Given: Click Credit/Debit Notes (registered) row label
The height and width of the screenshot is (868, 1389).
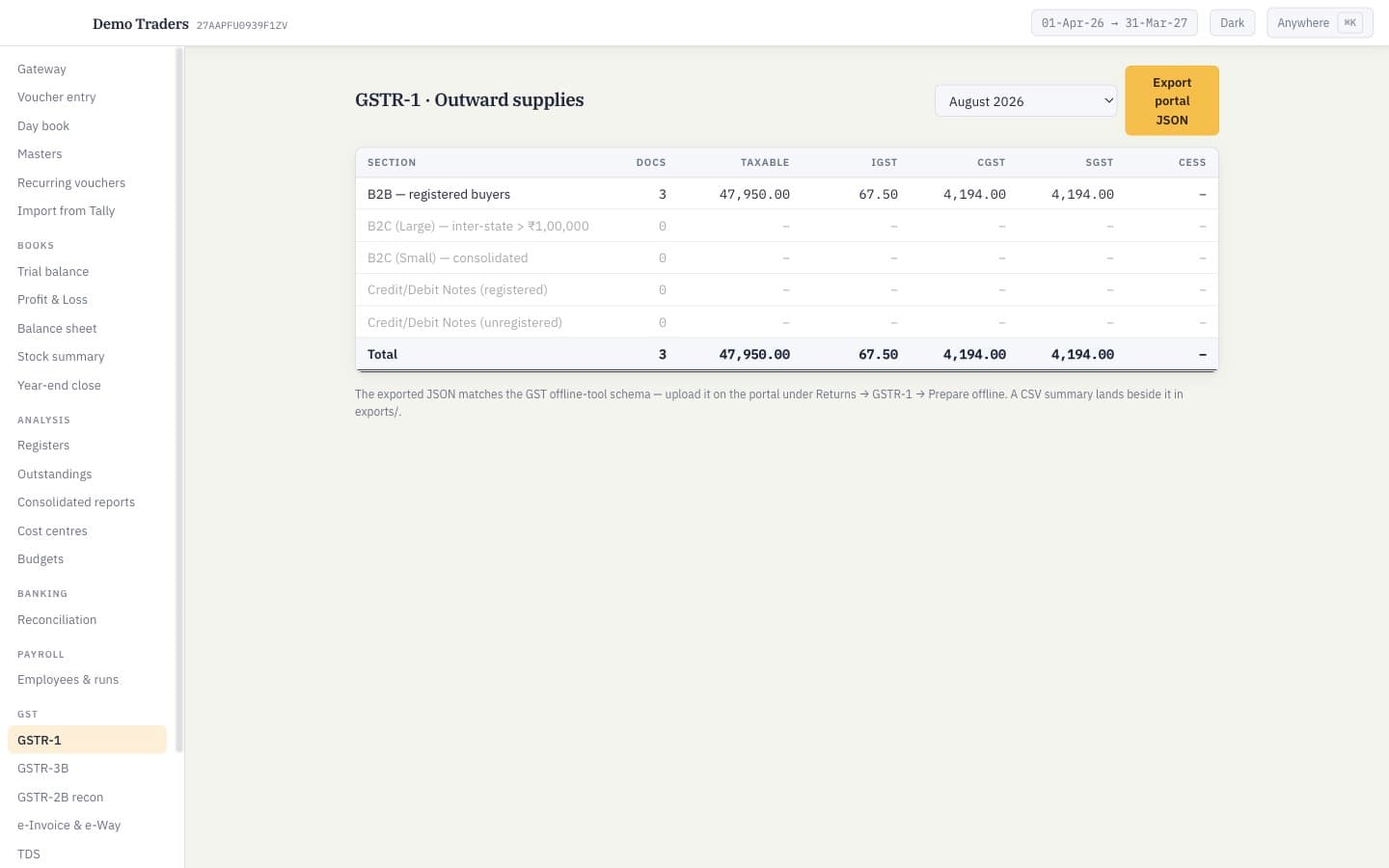Looking at the screenshot, I should tap(457, 289).
